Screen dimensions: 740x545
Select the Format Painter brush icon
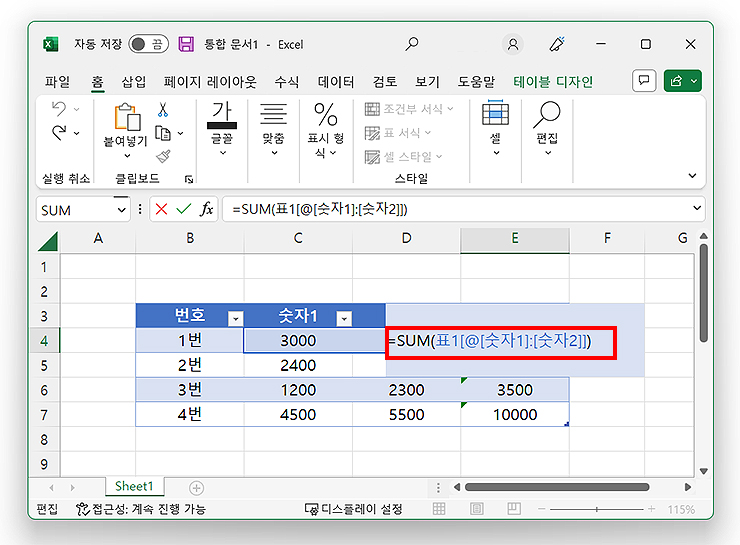[x=163, y=156]
